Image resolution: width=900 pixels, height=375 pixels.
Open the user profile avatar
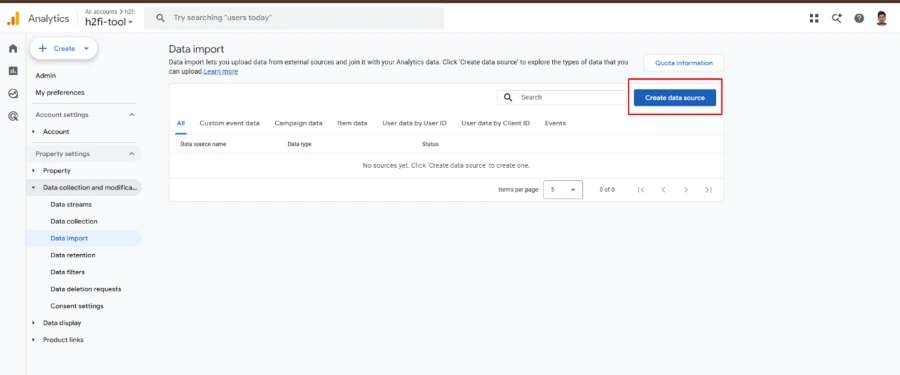pyautogui.click(x=882, y=18)
